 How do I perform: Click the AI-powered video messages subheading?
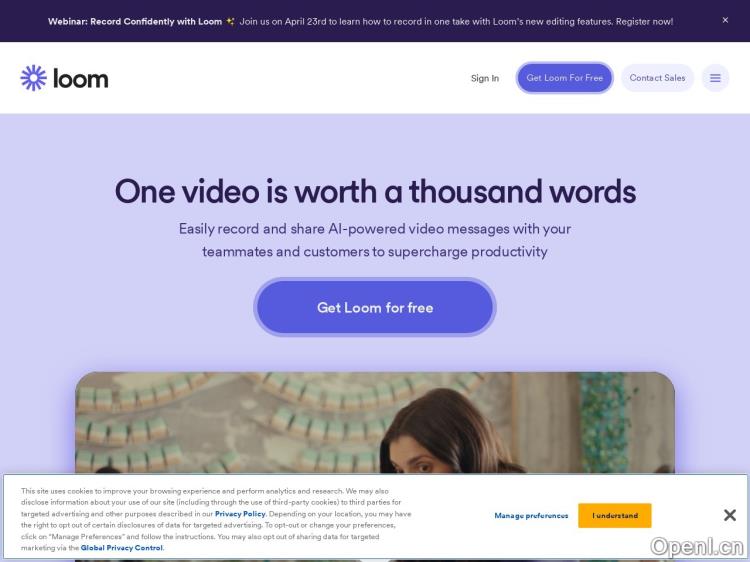[x=375, y=240]
